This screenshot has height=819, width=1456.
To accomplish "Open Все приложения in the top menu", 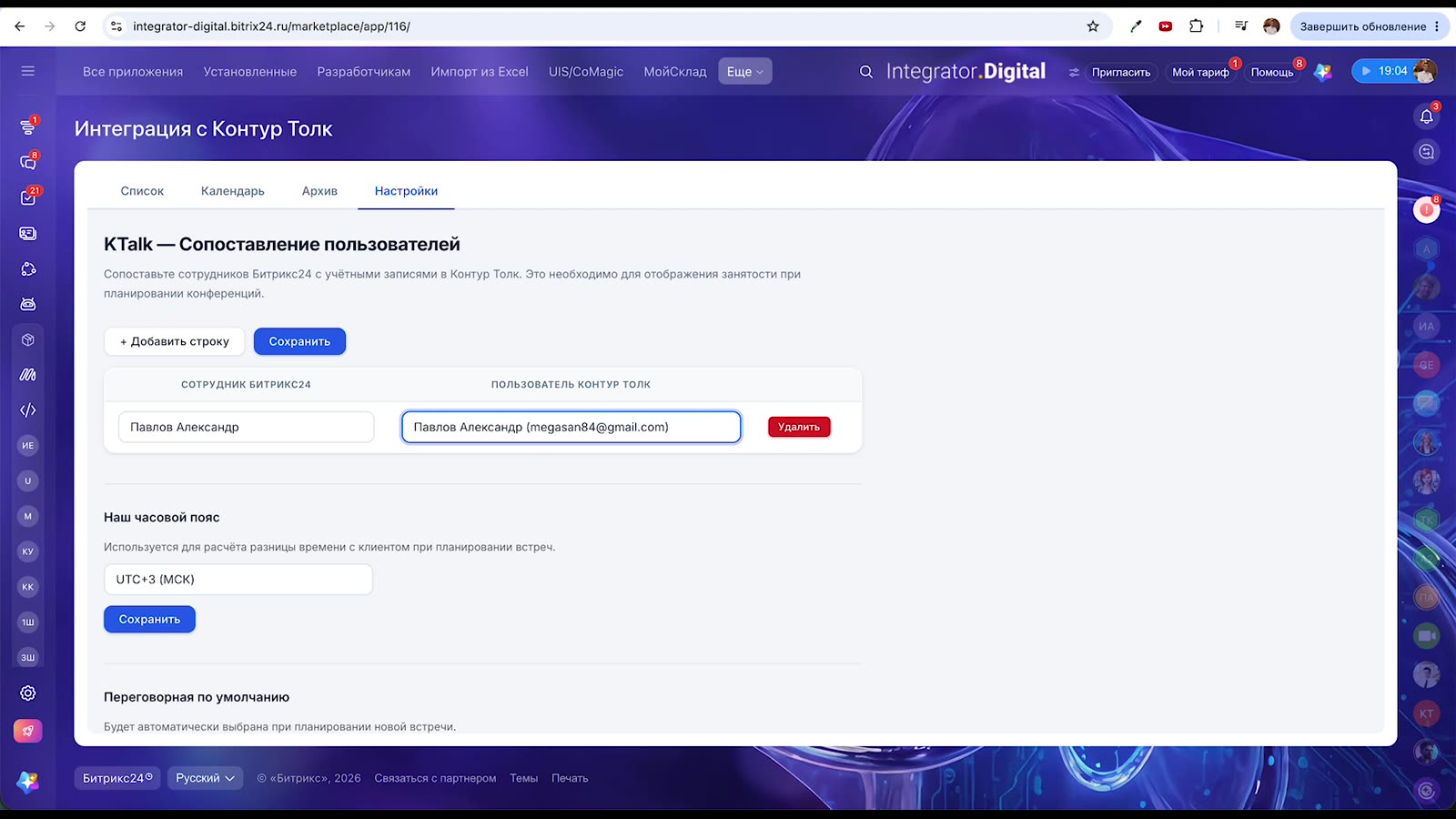I will point(133,72).
